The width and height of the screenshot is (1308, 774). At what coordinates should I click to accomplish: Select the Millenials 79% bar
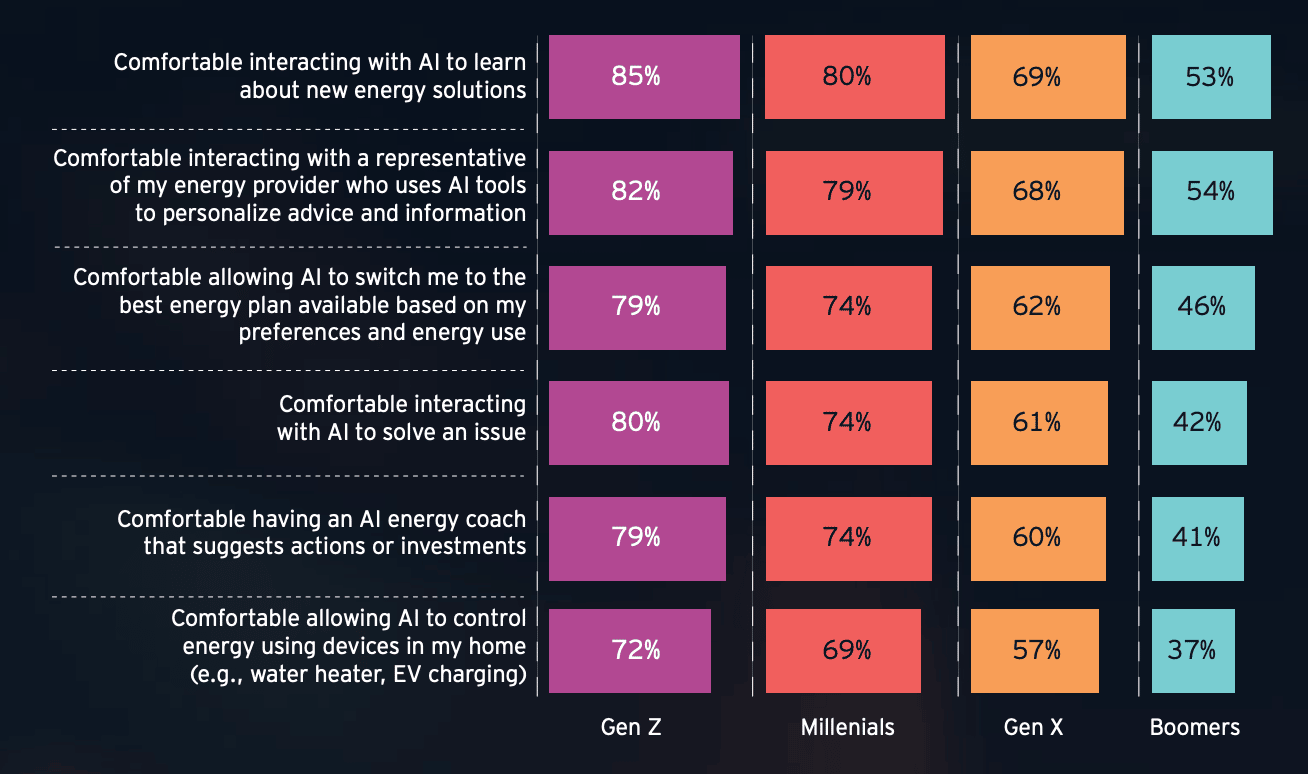[x=853, y=193]
